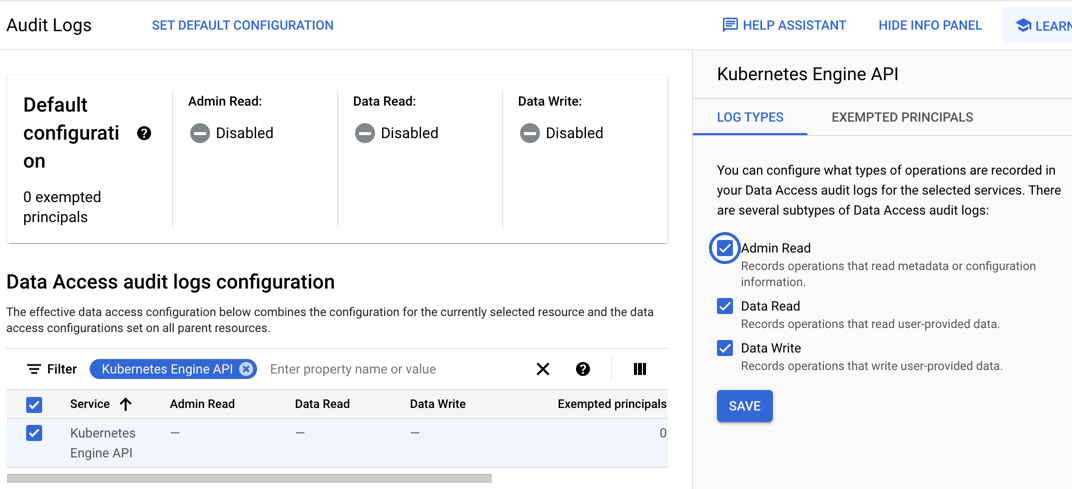Open the Help Assistant chat icon

pyautogui.click(x=730, y=25)
